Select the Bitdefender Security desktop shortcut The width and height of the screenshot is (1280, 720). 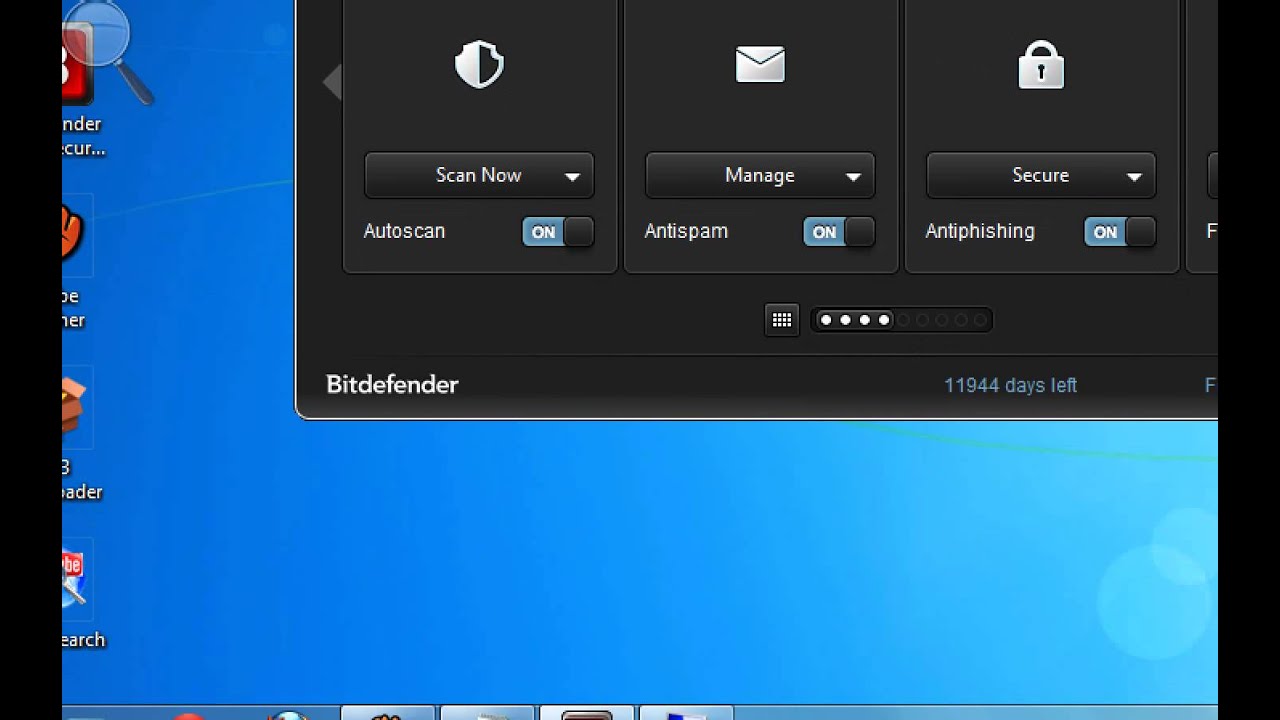pyautogui.click(x=82, y=90)
